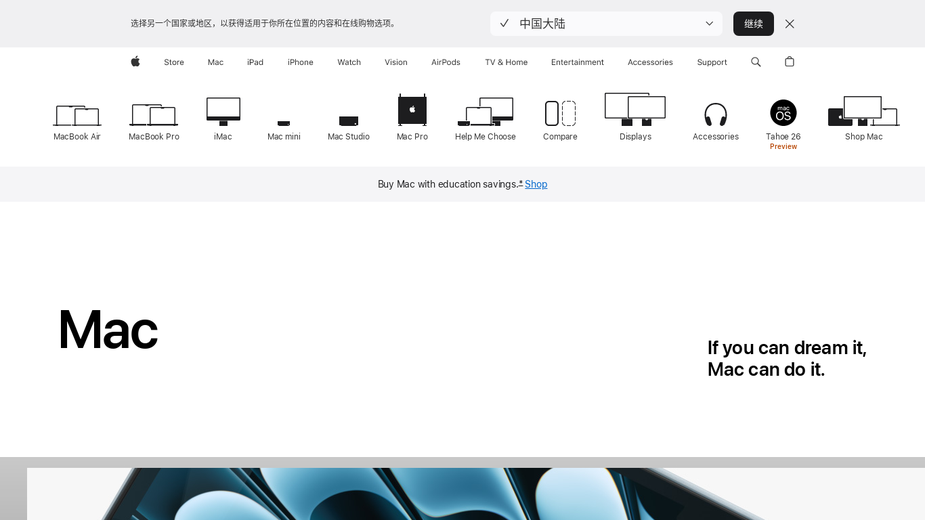Click the Apple logo icon
The height and width of the screenshot is (520, 925).
point(135,61)
